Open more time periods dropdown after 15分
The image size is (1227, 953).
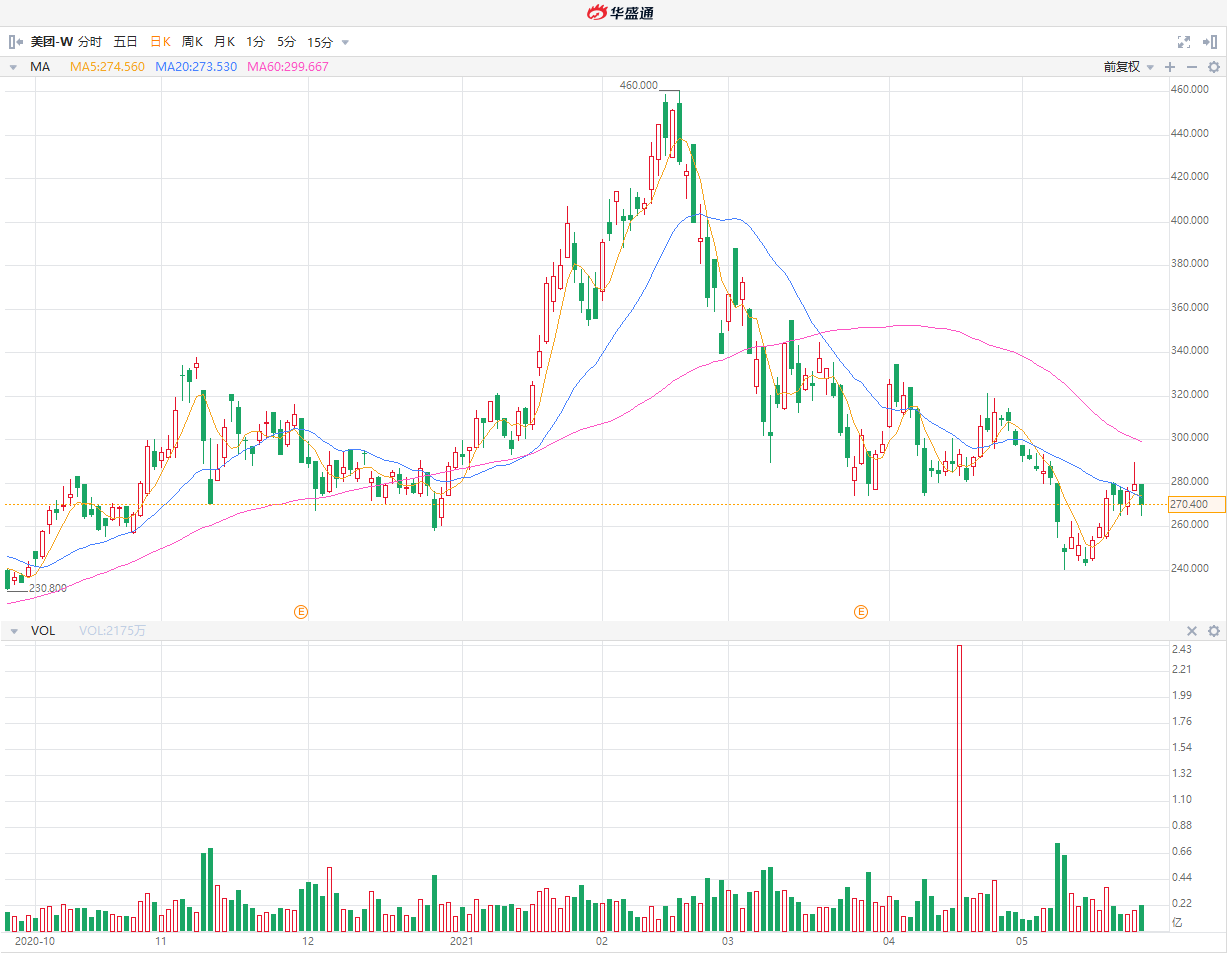click(346, 42)
